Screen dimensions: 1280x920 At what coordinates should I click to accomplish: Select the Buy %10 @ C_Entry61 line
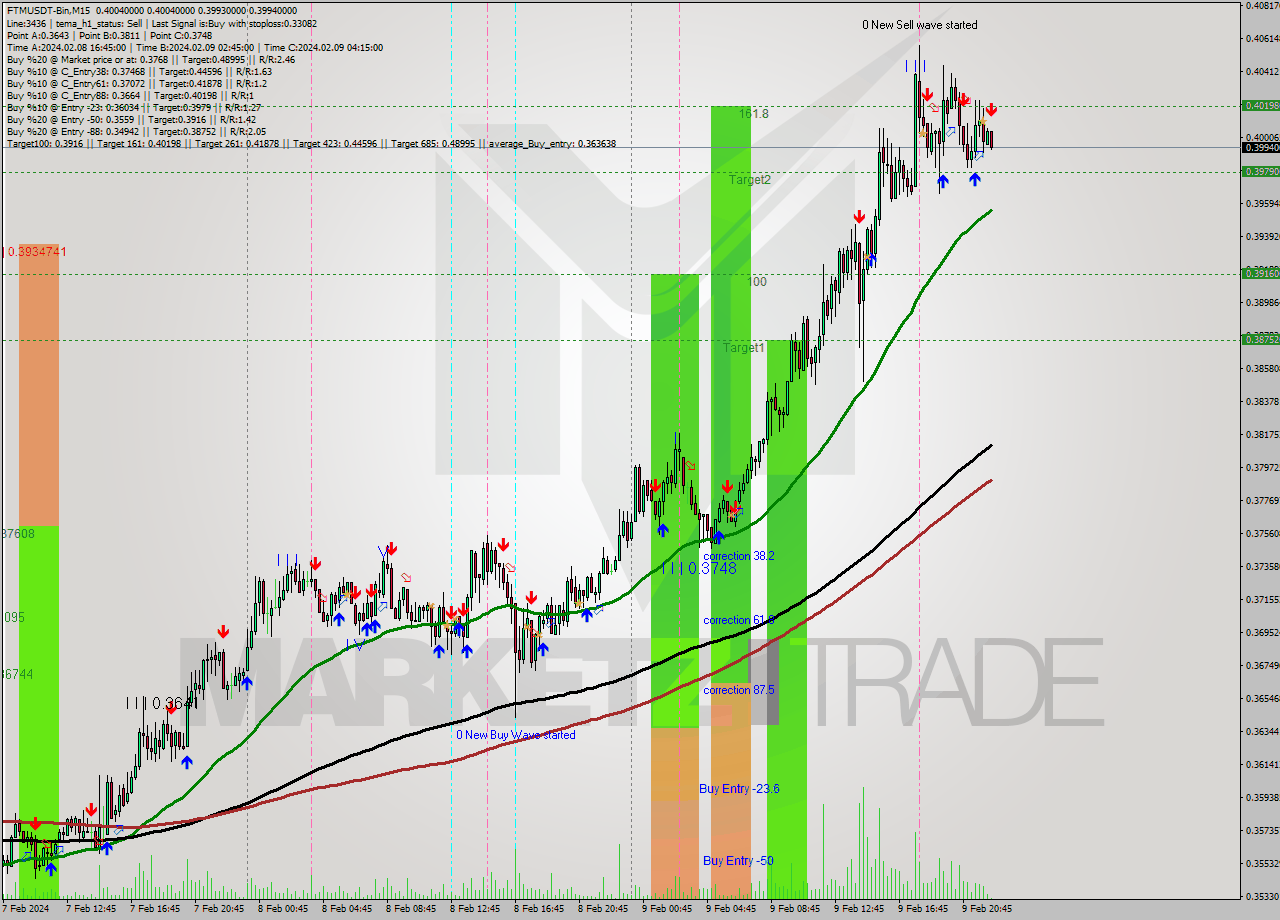click(139, 83)
